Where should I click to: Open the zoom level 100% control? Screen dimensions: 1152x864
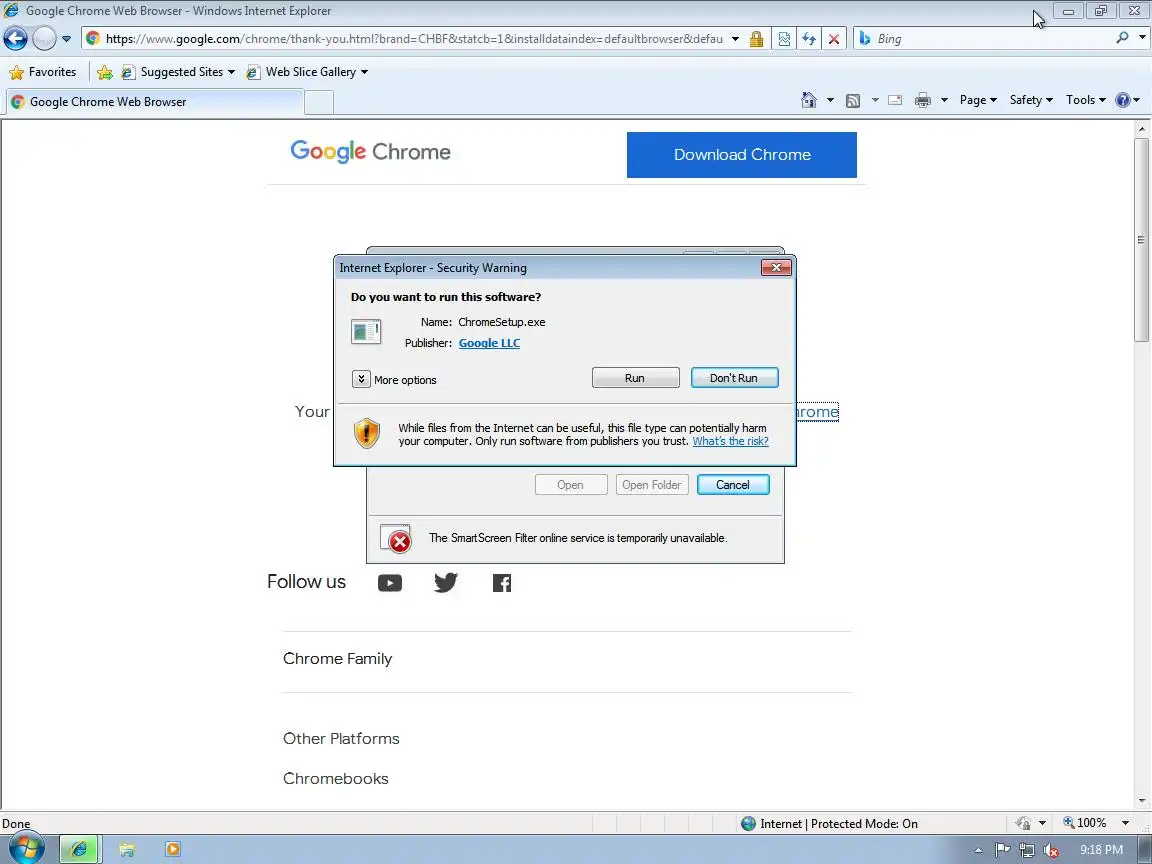[x=1095, y=823]
